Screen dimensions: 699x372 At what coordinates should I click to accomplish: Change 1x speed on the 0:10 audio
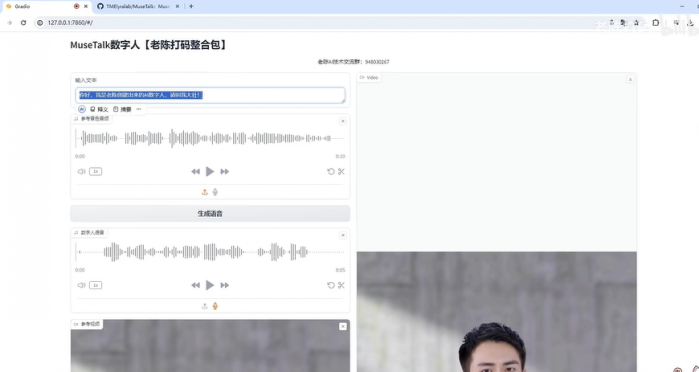(x=95, y=171)
